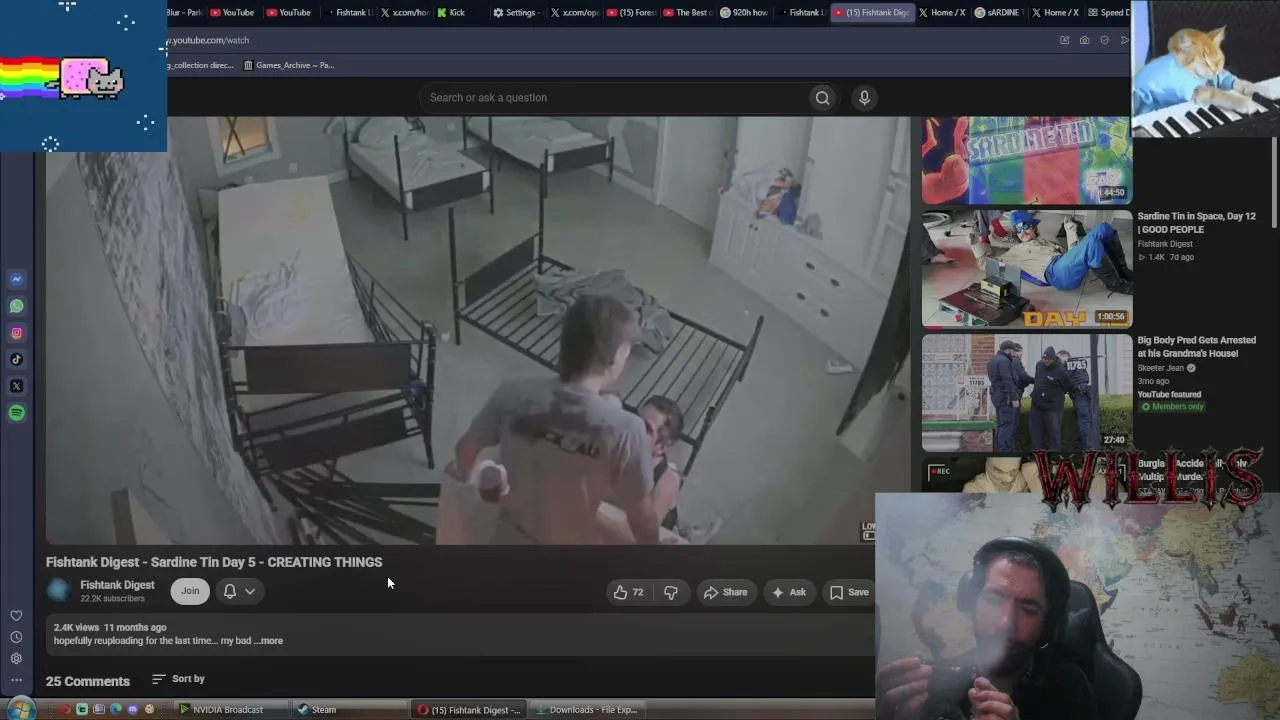Open Instagram in the browser sidebar
Image resolution: width=1280 pixels, height=720 pixels.
coord(16,333)
